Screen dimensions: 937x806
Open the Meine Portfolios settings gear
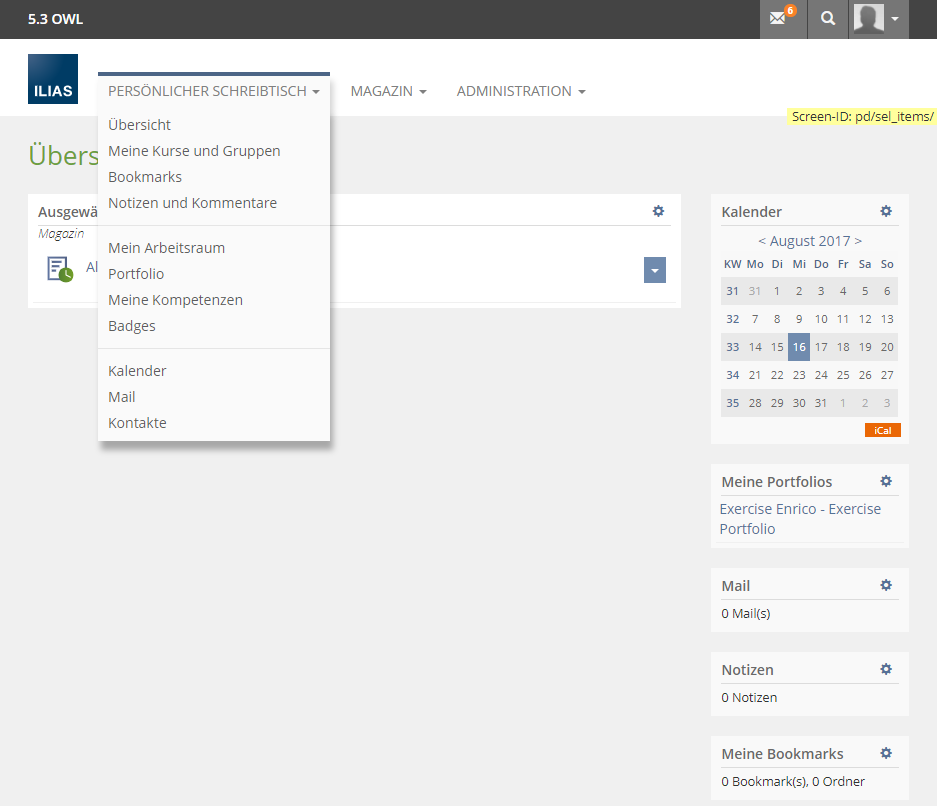[x=885, y=481]
